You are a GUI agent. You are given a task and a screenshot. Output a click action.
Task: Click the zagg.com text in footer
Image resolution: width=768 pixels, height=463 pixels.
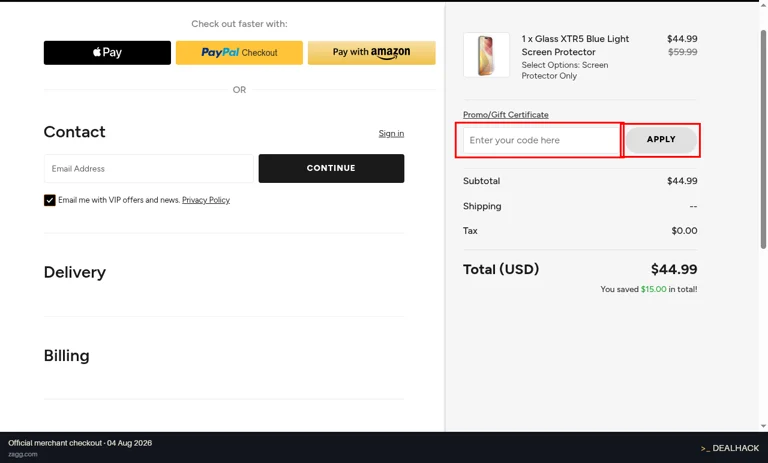[x=23, y=454]
